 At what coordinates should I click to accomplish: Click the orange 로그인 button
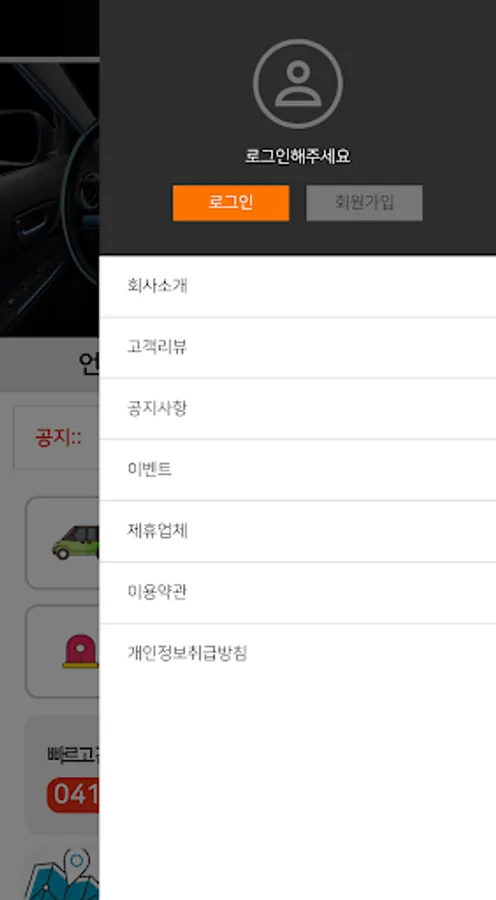pos(231,203)
